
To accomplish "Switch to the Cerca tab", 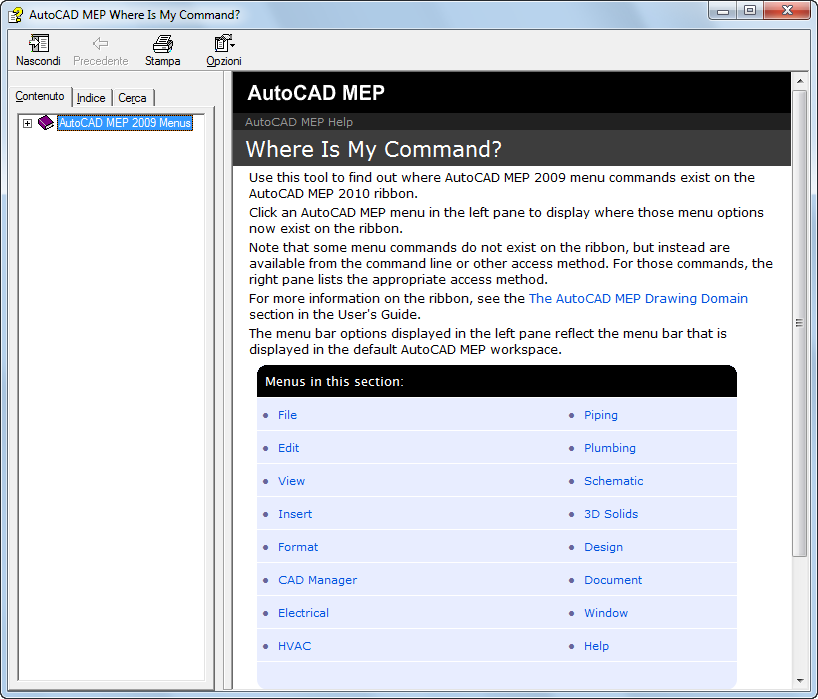I will click(x=133, y=98).
